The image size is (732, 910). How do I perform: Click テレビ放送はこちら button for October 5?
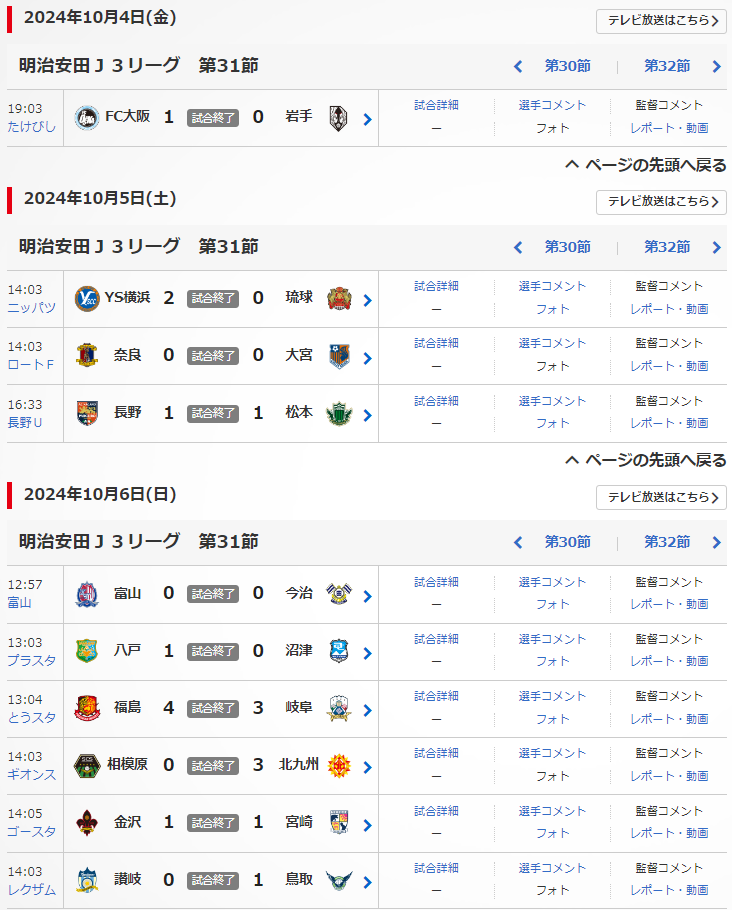tap(661, 202)
